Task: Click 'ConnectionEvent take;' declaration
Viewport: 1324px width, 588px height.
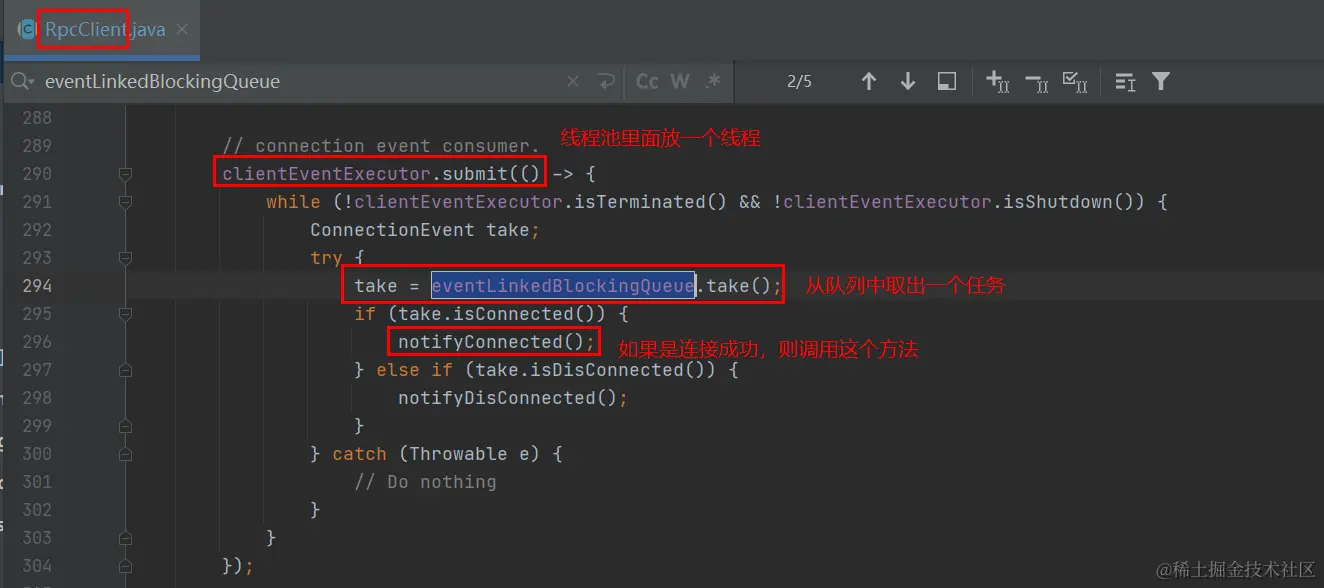Action: [x=425, y=230]
